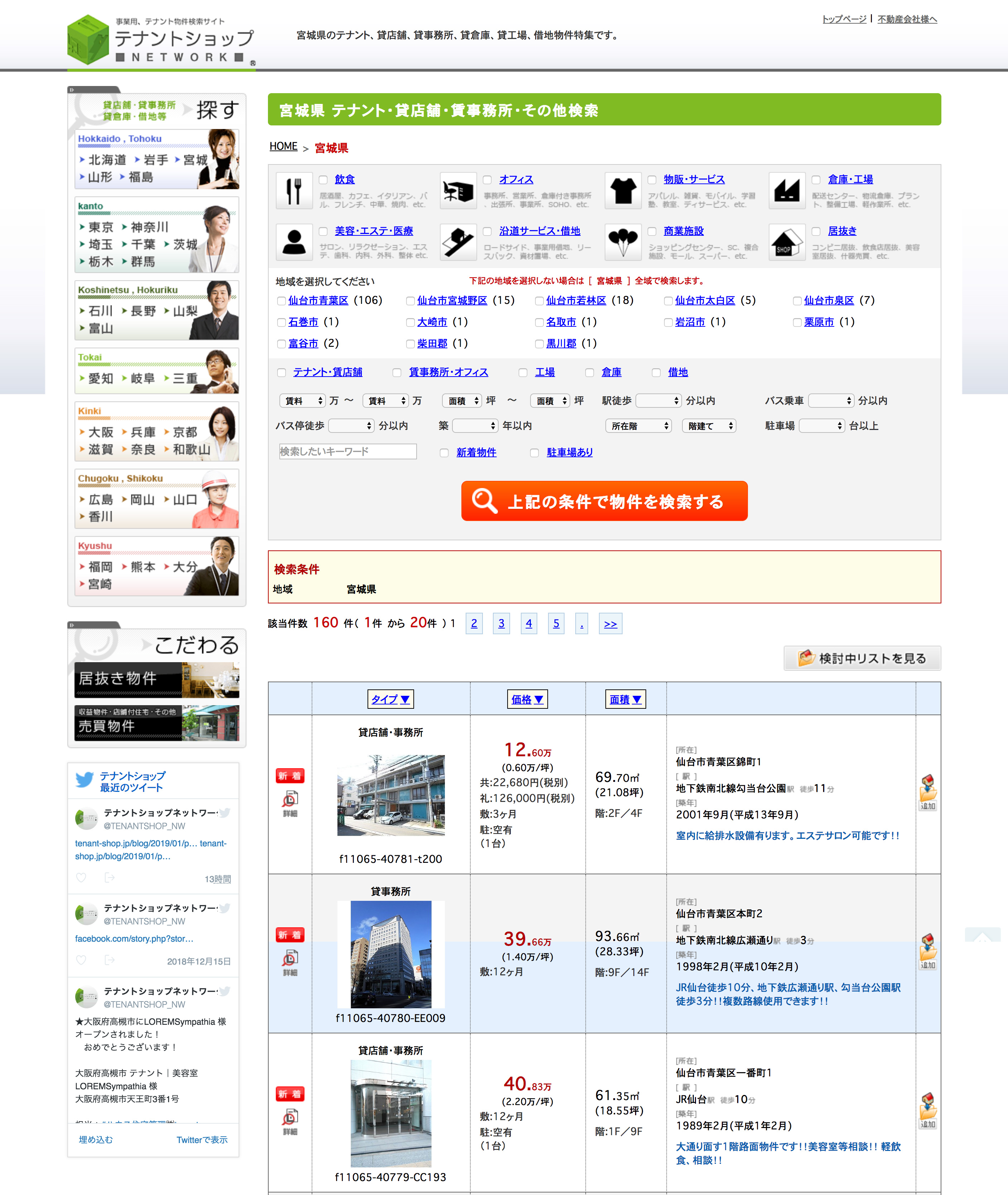The width and height of the screenshot is (1008, 1195).
Task: Tick the 石巻市 area checkbox
Action: (x=281, y=322)
